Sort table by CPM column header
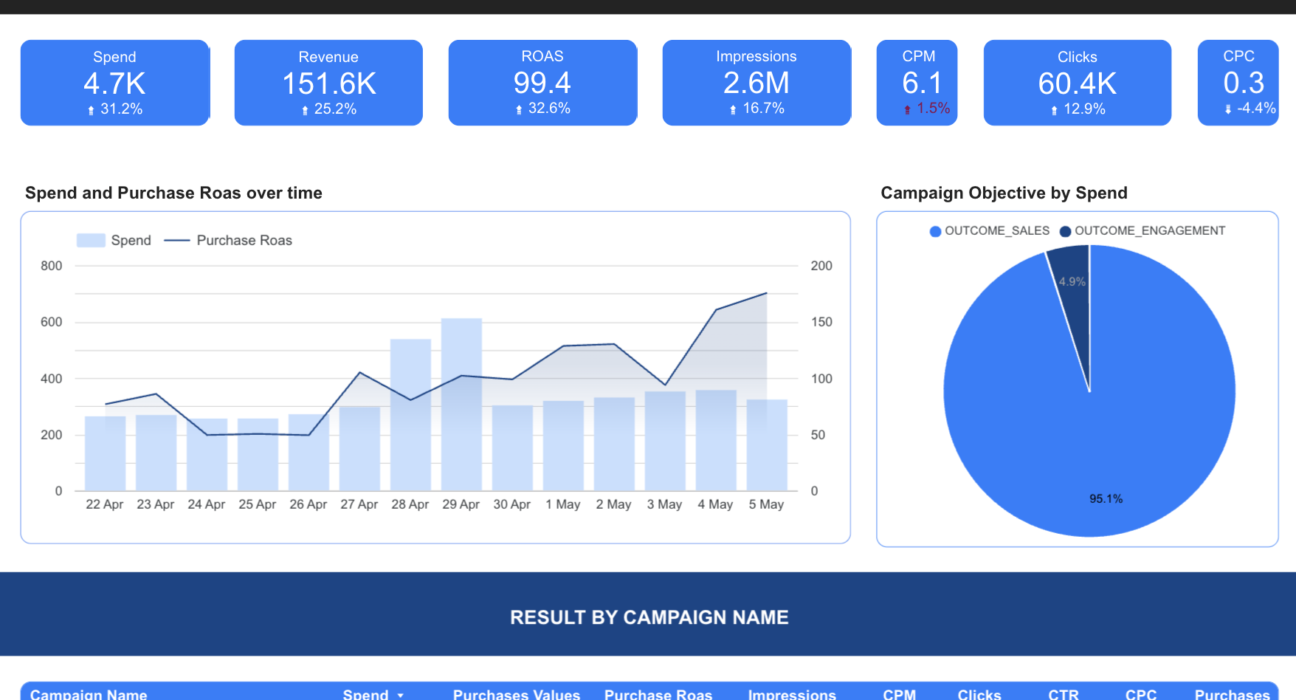The image size is (1296, 700). [900, 694]
